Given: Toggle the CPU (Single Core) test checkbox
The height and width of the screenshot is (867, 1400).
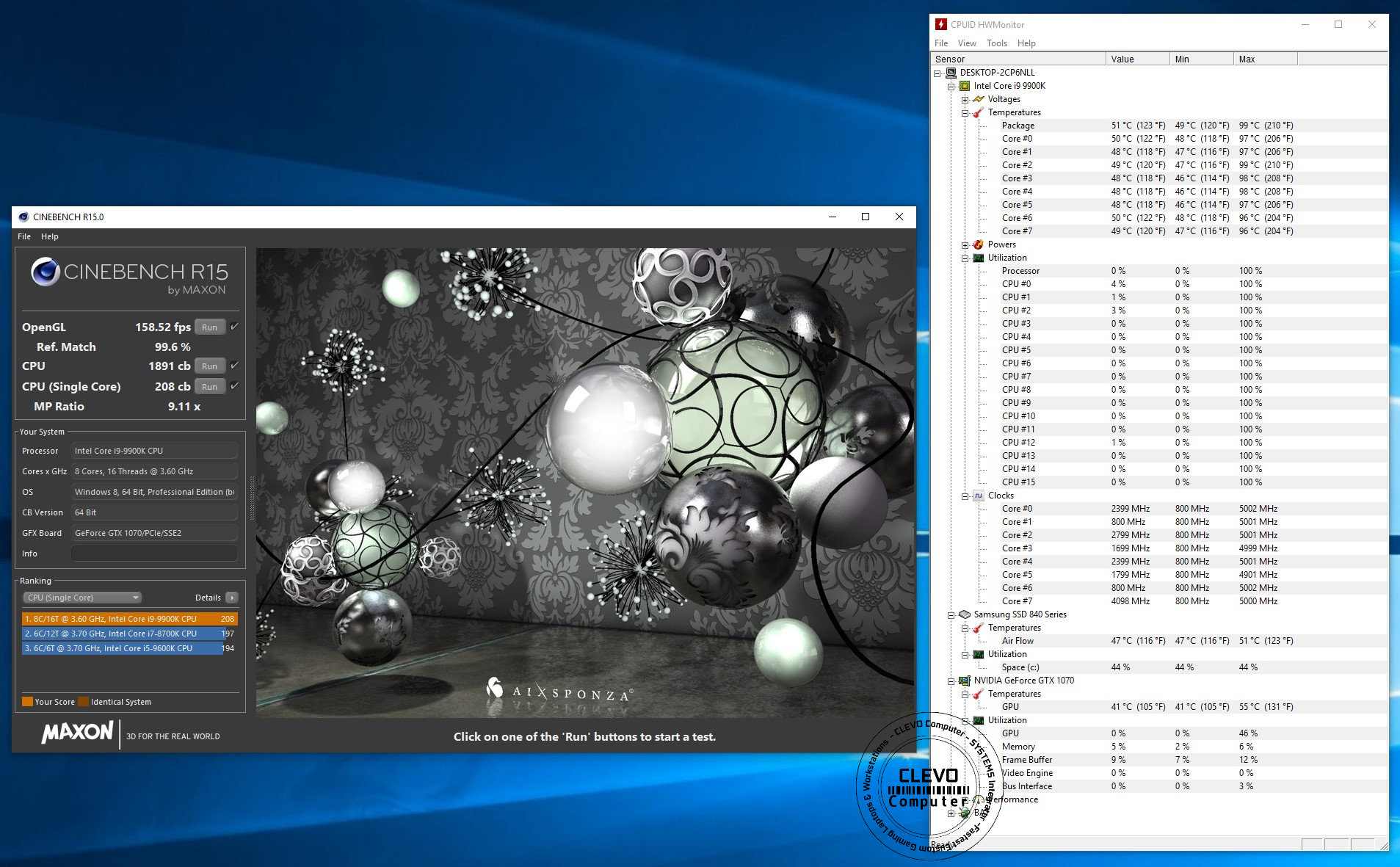Looking at the screenshot, I should pos(234,386).
